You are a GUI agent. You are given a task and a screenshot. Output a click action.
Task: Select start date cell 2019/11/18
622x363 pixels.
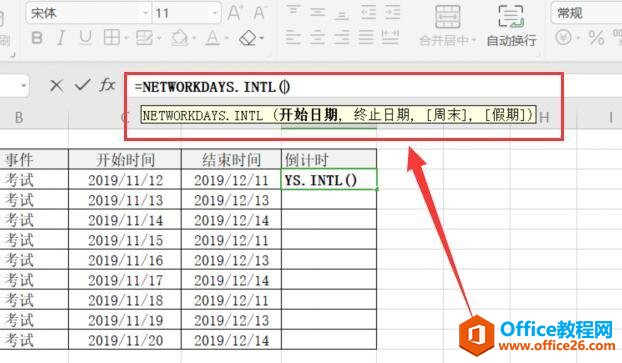pos(125,300)
